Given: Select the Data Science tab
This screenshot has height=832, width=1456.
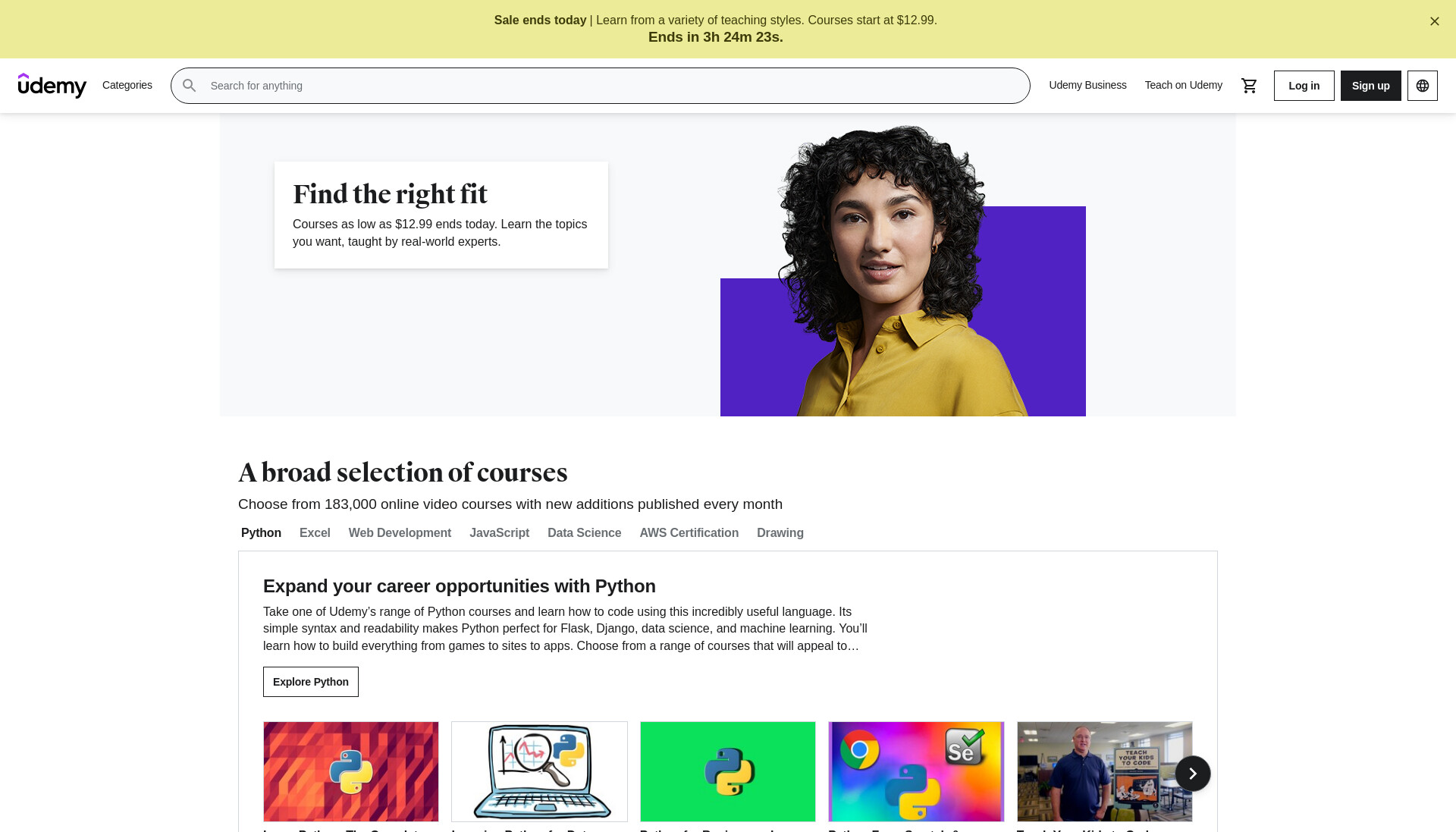Looking at the screenshot, I should click(584, 533).
